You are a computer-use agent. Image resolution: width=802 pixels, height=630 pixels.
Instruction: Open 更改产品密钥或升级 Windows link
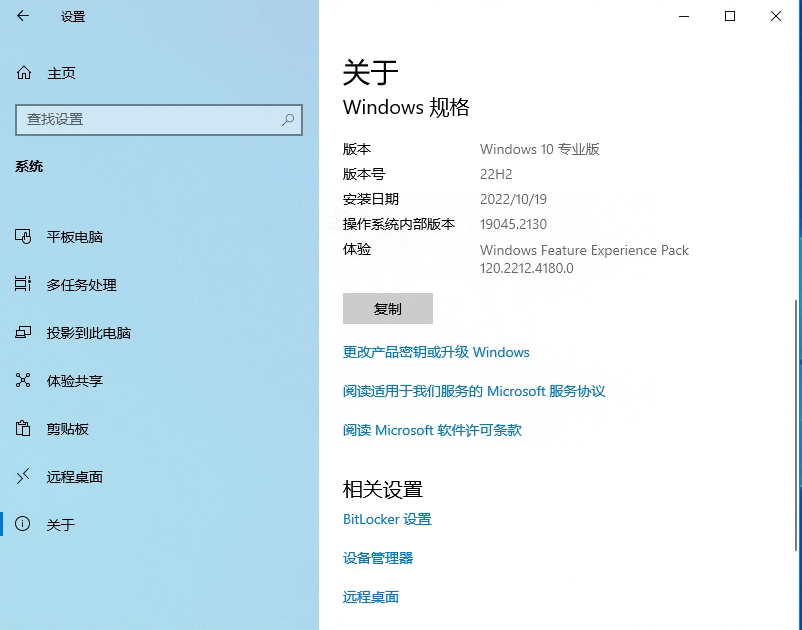pos(436,352)
